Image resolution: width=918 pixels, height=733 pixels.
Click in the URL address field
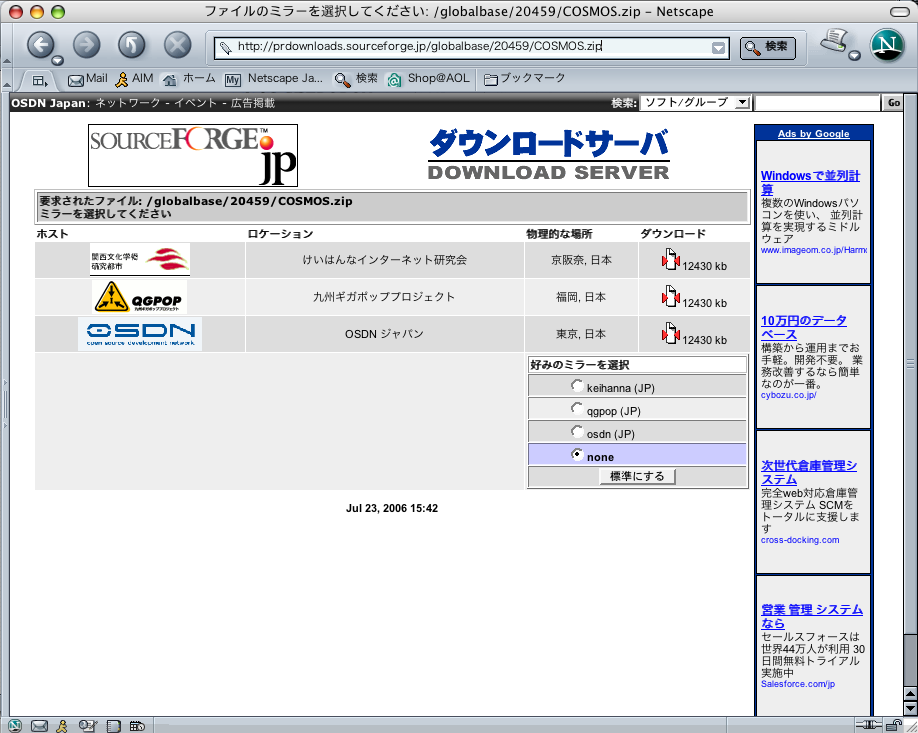click(x=471, y=47)
